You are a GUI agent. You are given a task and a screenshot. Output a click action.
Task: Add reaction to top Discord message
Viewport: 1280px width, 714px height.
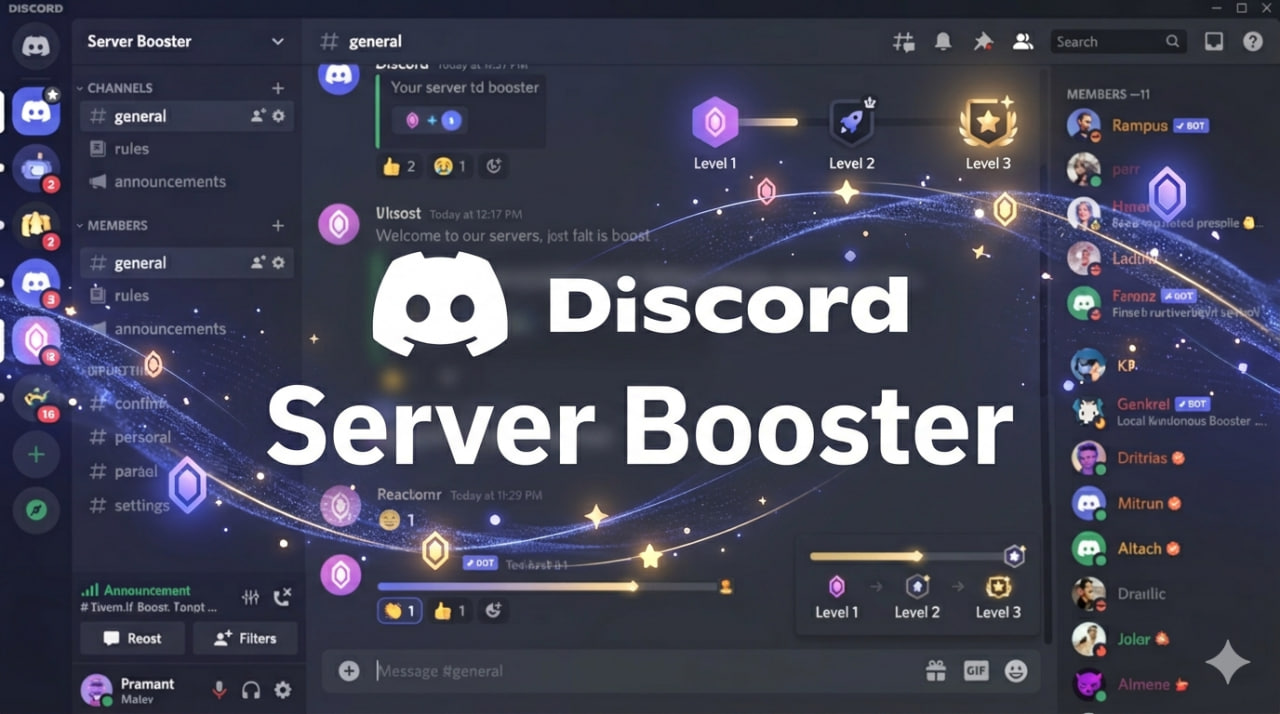click(494, 166)
